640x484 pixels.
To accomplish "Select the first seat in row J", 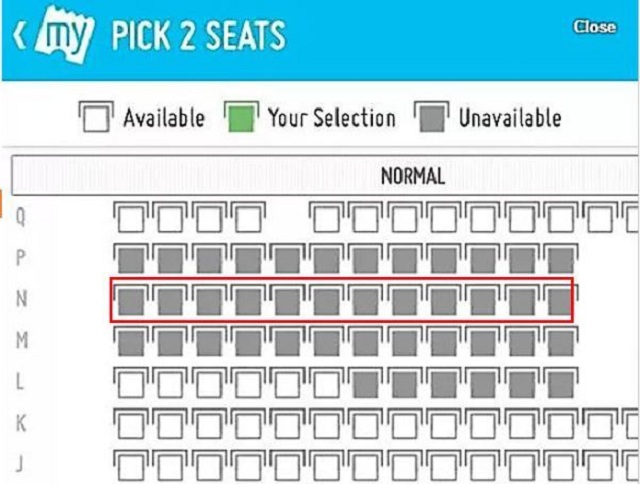I will point(130,465).
